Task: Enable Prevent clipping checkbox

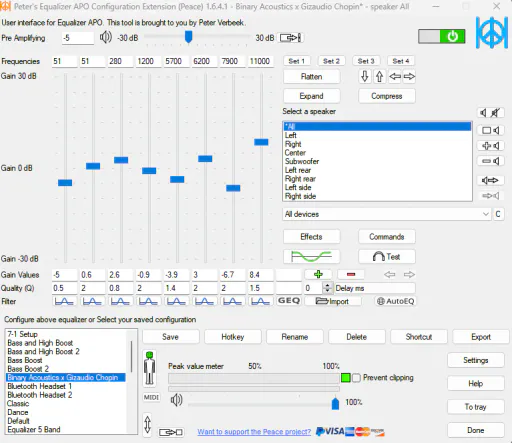Action: 356,378
